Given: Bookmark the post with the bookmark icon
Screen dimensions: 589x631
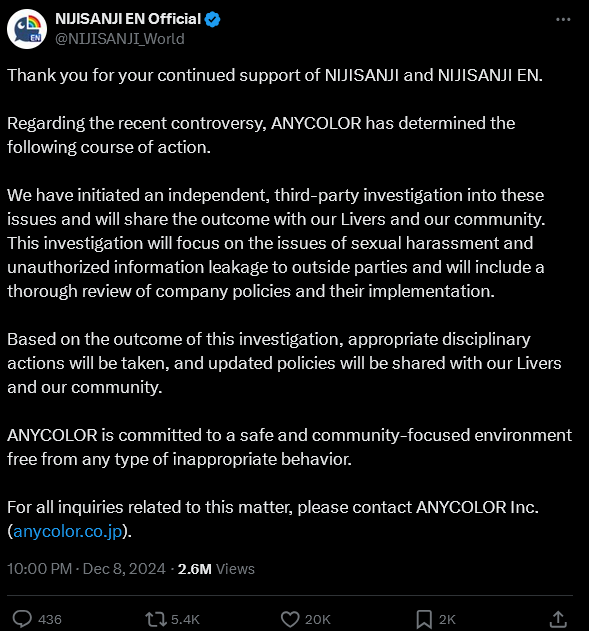Looking at the screenshot, I should coord(424,619).
